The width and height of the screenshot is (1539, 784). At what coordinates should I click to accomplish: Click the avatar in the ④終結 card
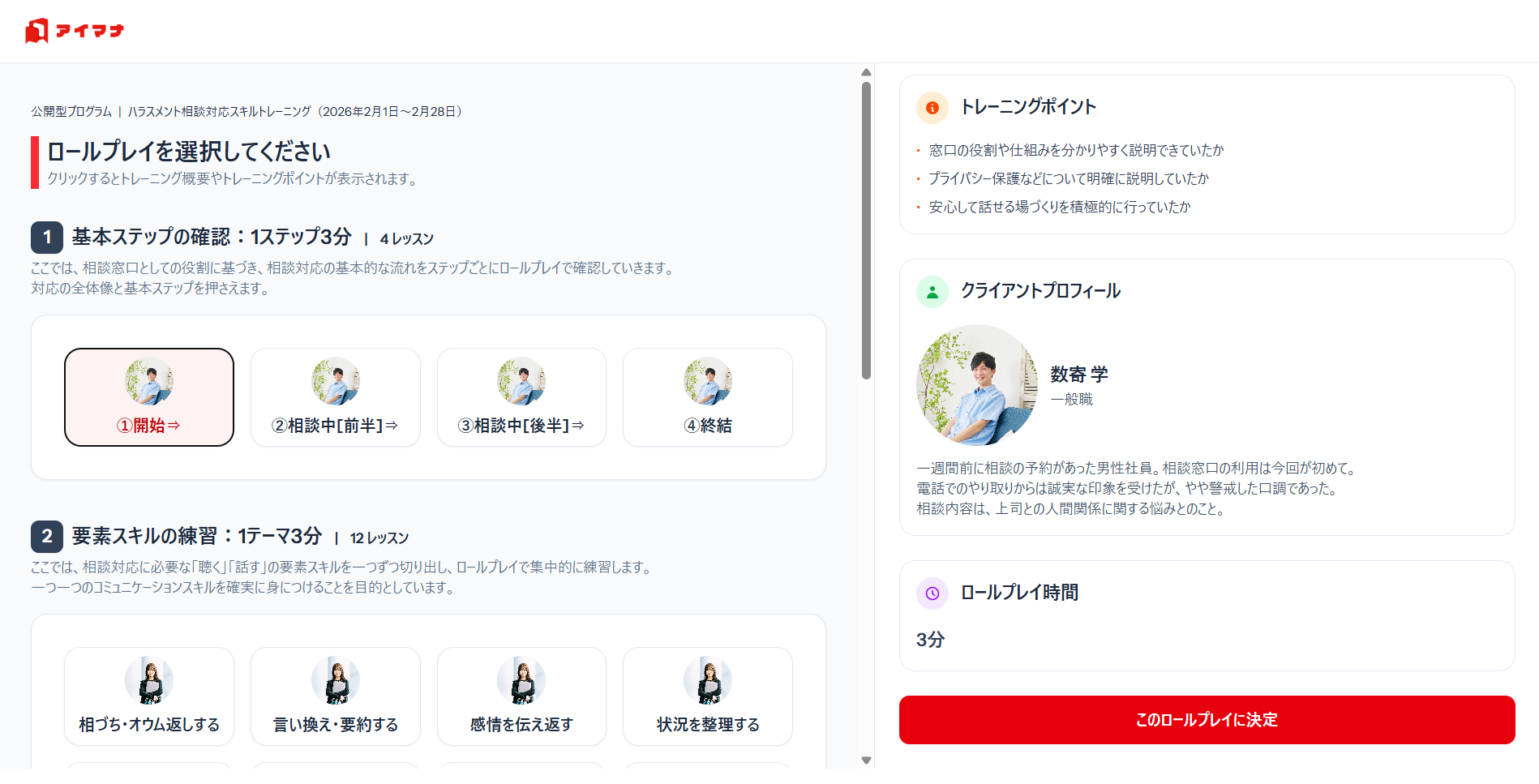[708, 381]
